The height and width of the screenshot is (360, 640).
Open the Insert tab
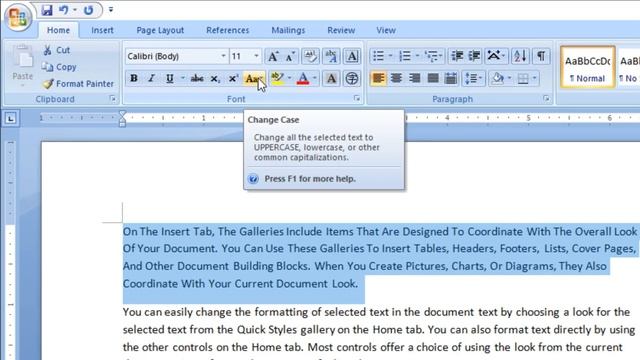point(102,30)
